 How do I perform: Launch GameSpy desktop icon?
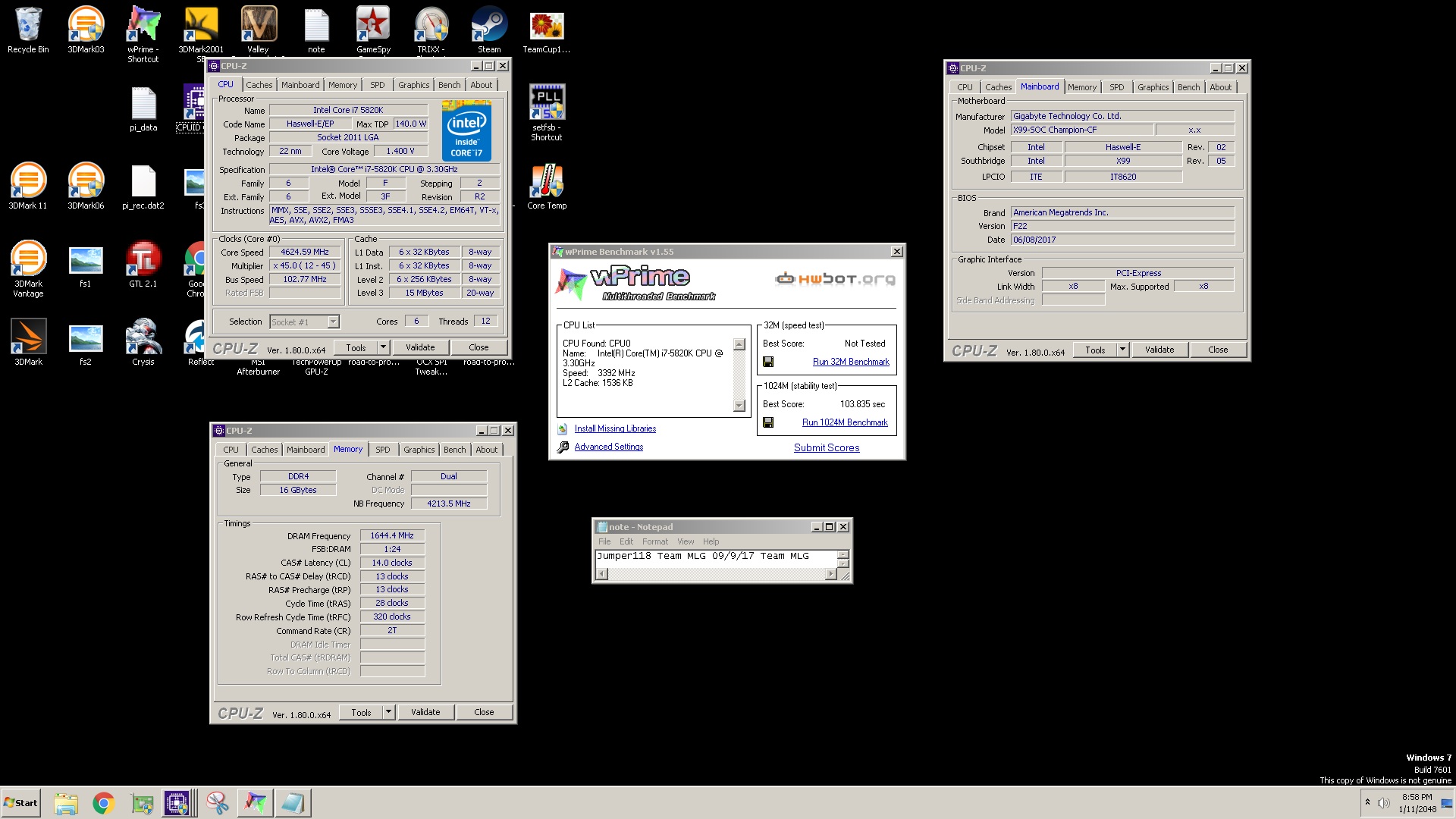(373, 30)
